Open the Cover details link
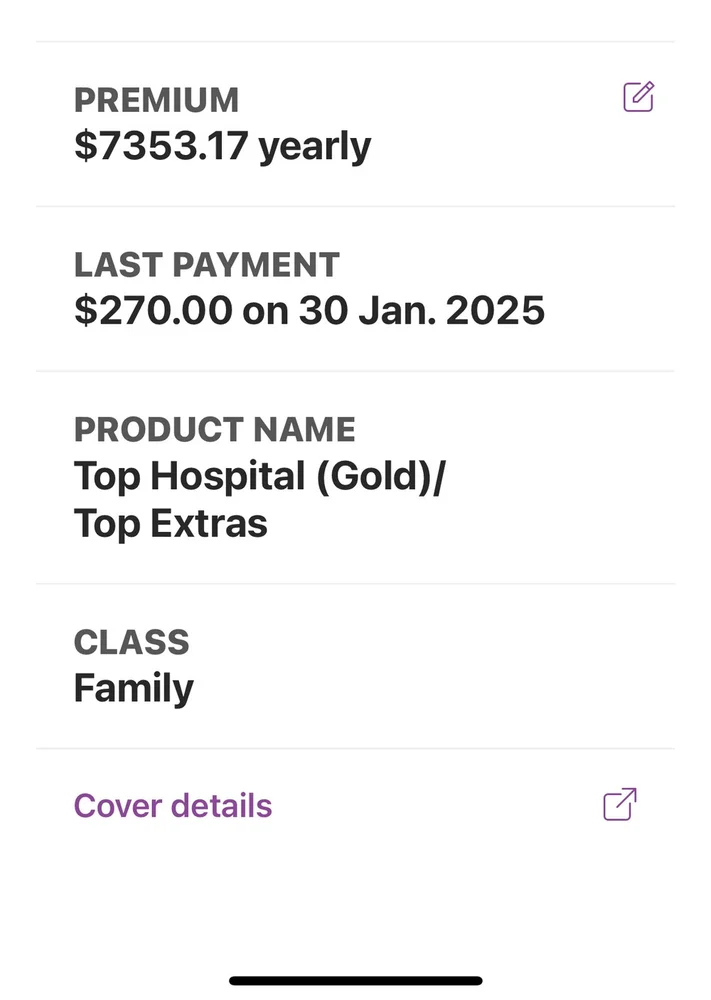 coord(173,805)
